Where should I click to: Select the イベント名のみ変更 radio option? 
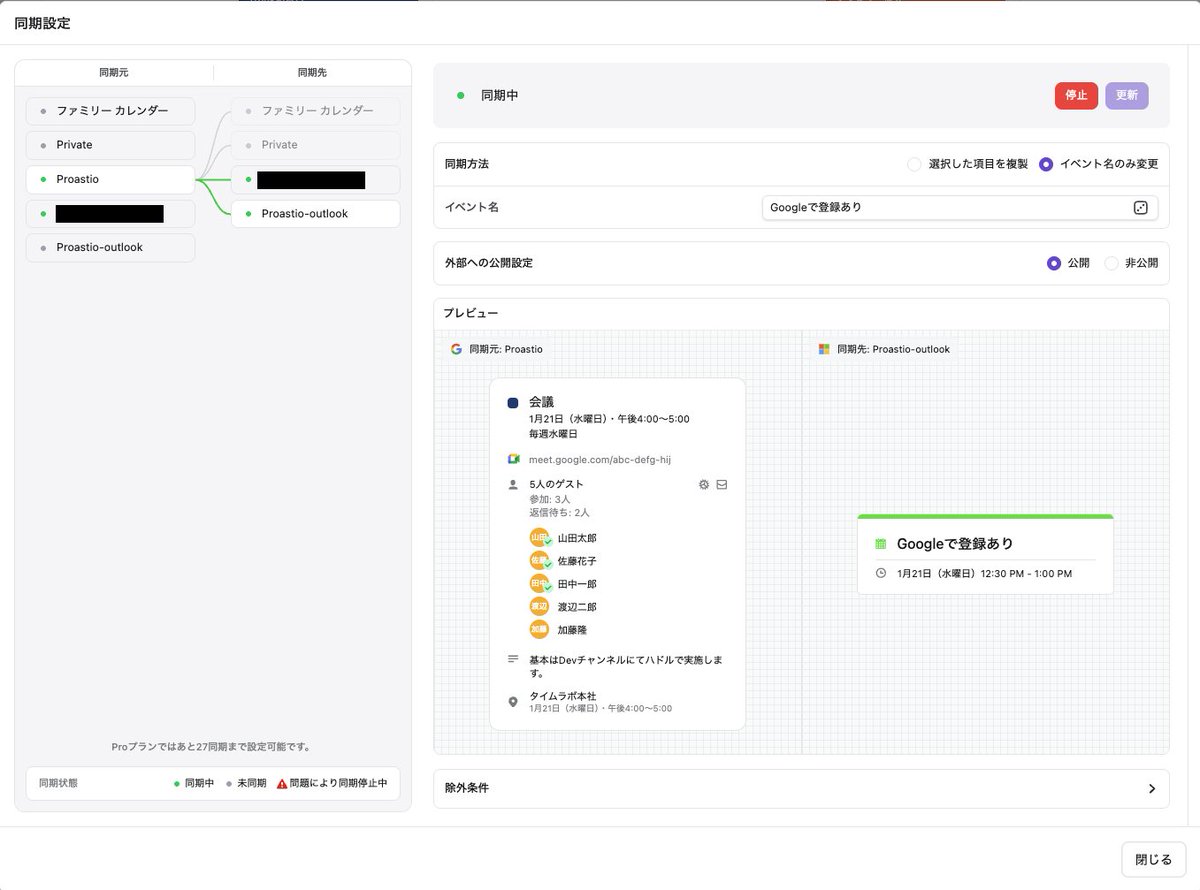coord(1046,164)
